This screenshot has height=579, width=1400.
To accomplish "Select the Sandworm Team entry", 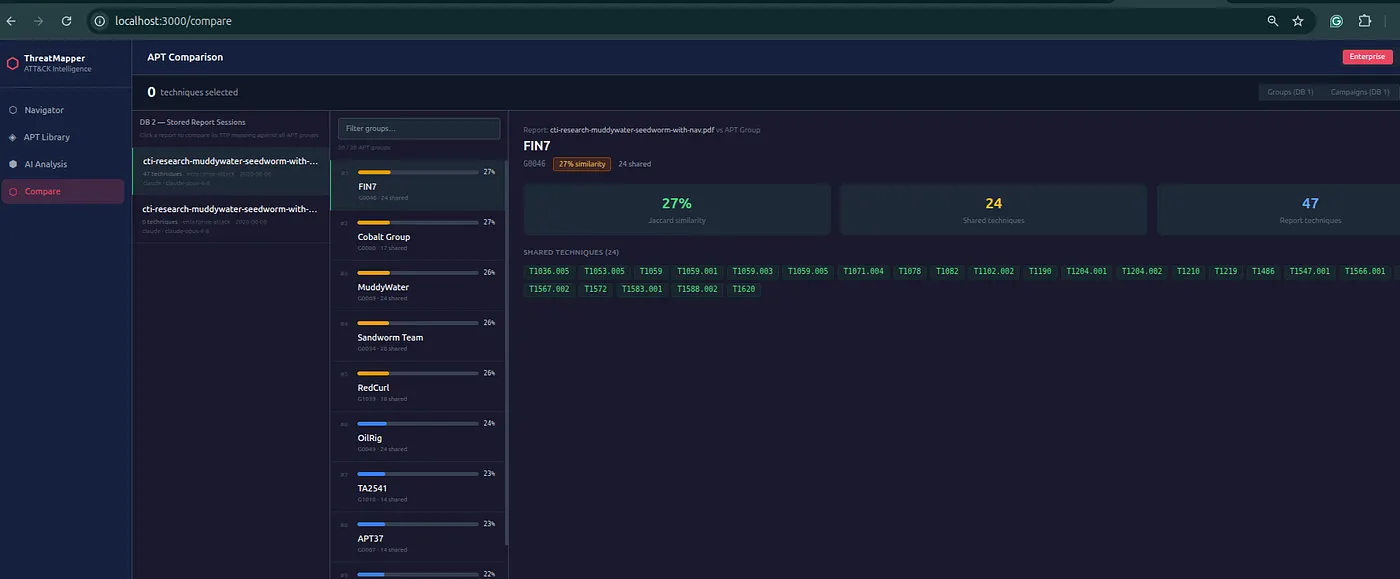I will point(419,336).
